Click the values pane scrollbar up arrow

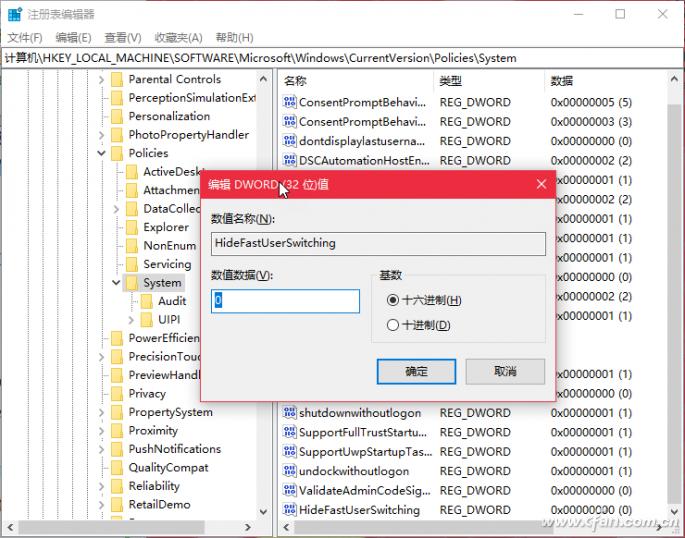click(674, 79)
